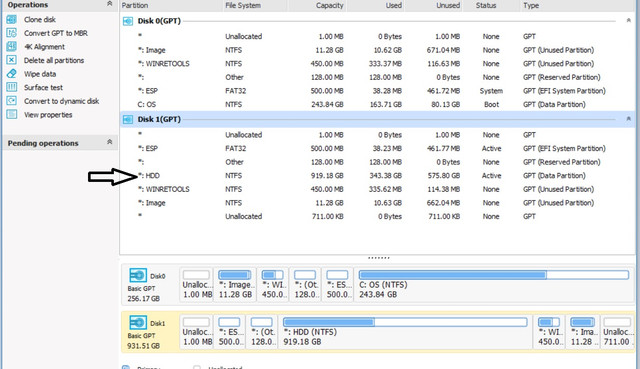This screenshot has height=369, width=640.
Task: Click the Delete all partitions icon
Action: point(11,60)
